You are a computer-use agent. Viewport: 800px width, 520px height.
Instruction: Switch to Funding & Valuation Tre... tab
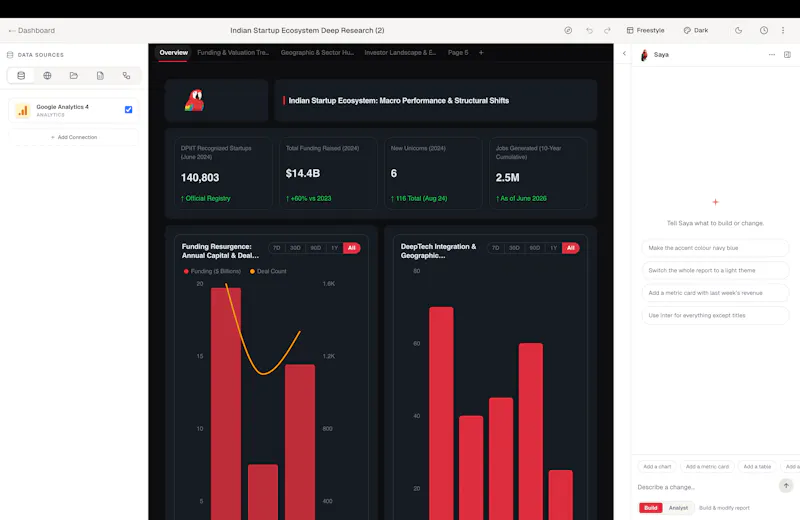pyautogui.click(x=233, y=53)
